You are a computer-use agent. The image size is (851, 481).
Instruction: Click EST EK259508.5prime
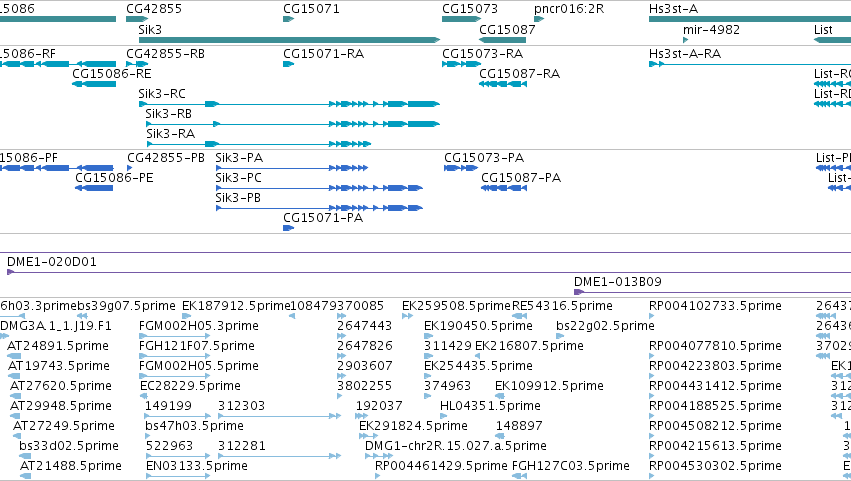456,306
